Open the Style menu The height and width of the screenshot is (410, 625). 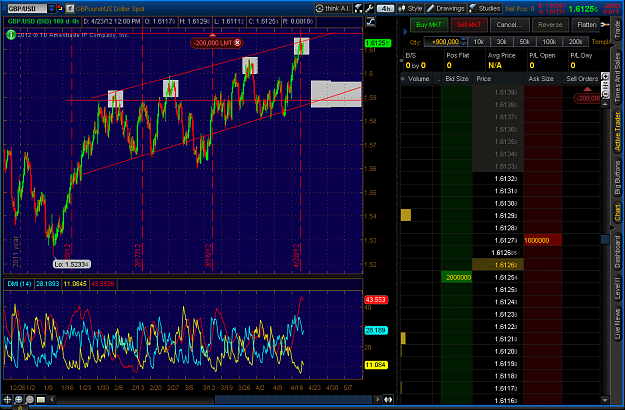pyautogui.click(x=410, y=8)
